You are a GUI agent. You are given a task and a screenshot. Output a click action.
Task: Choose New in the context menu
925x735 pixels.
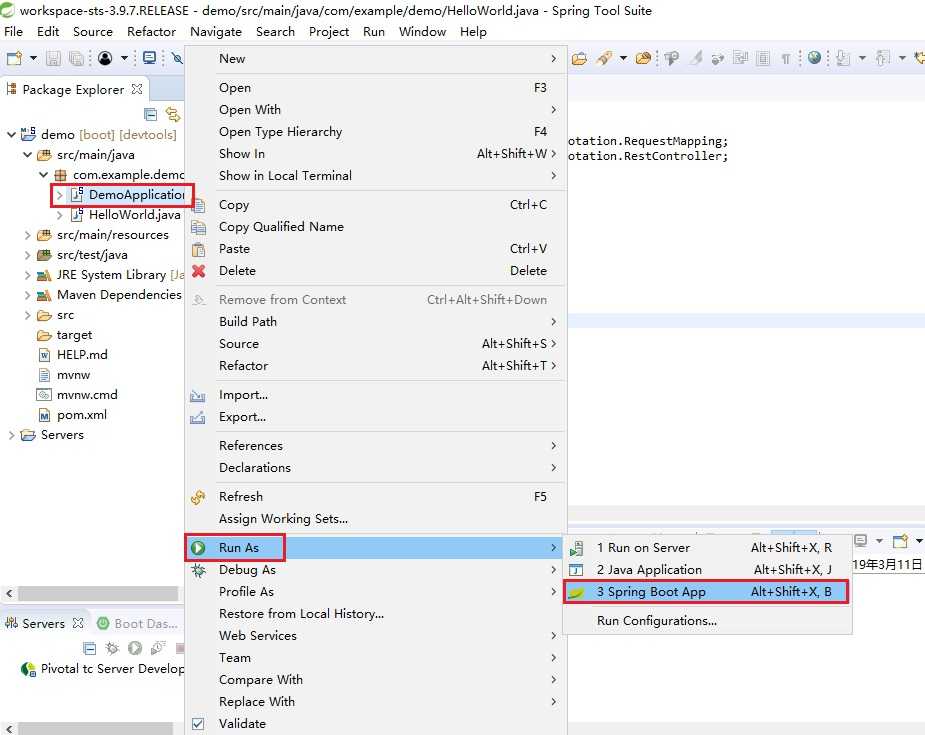click(x=376, y=58)
